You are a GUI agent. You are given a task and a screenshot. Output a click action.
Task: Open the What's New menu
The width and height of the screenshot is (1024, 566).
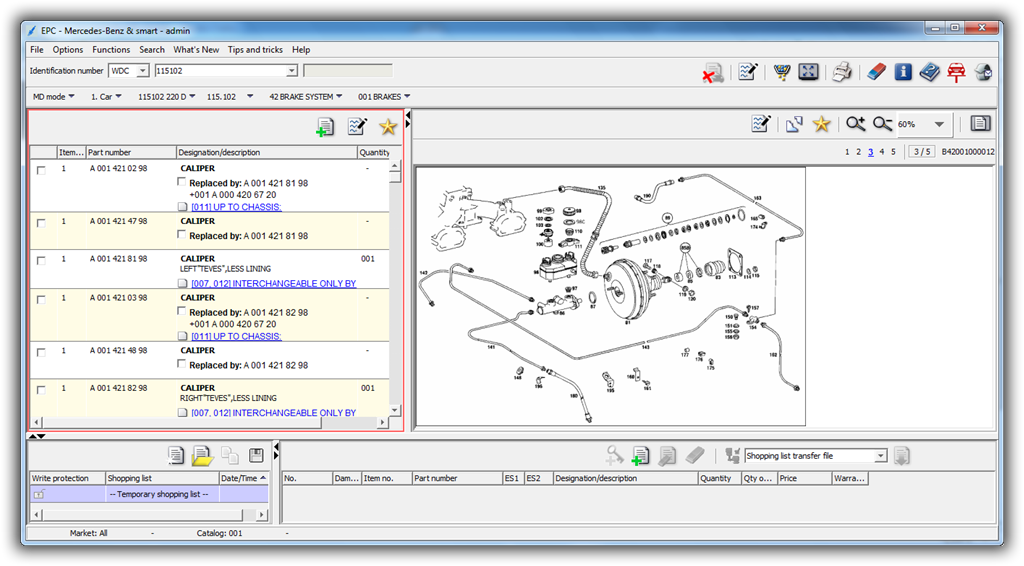(x=196, y=50)
